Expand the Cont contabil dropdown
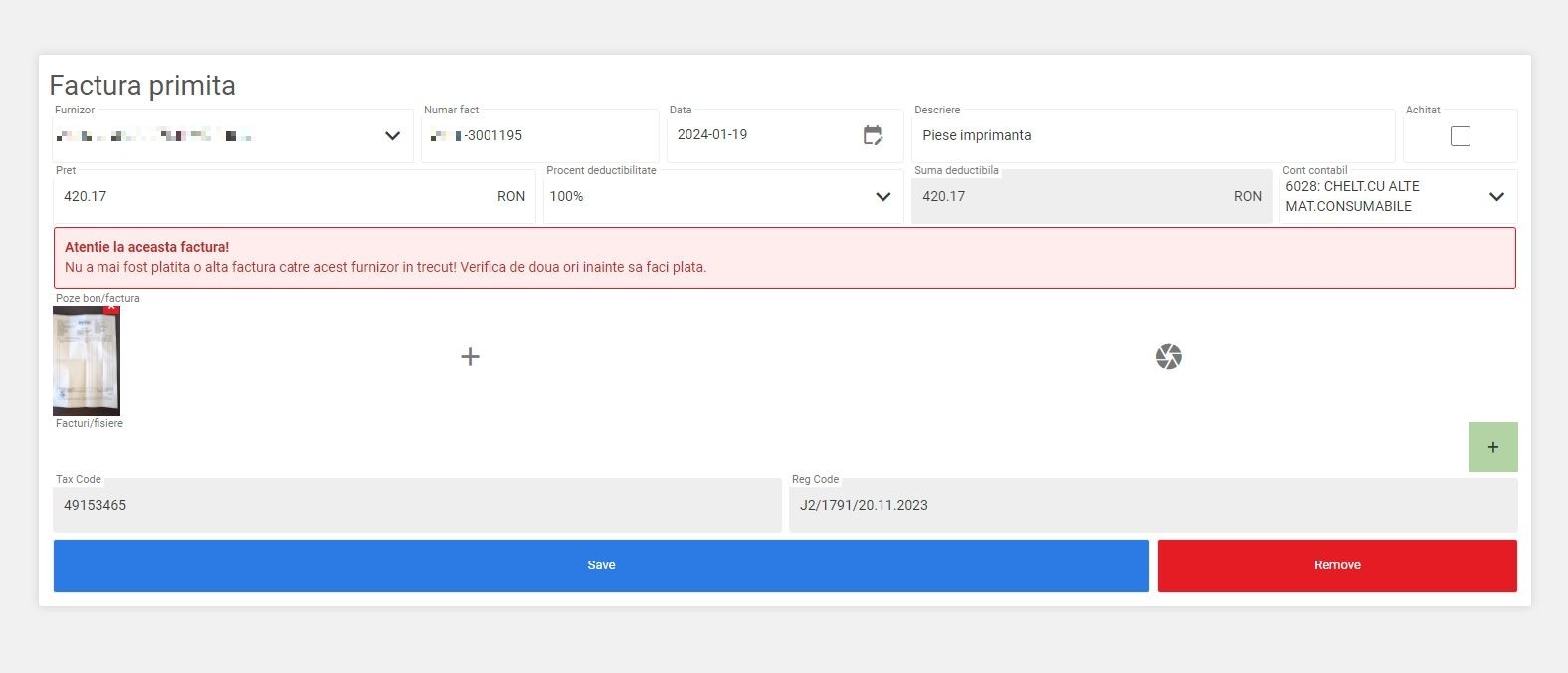Image resolution: width=1568 pixels, height=673 pixels. (x=1495, y=197)
